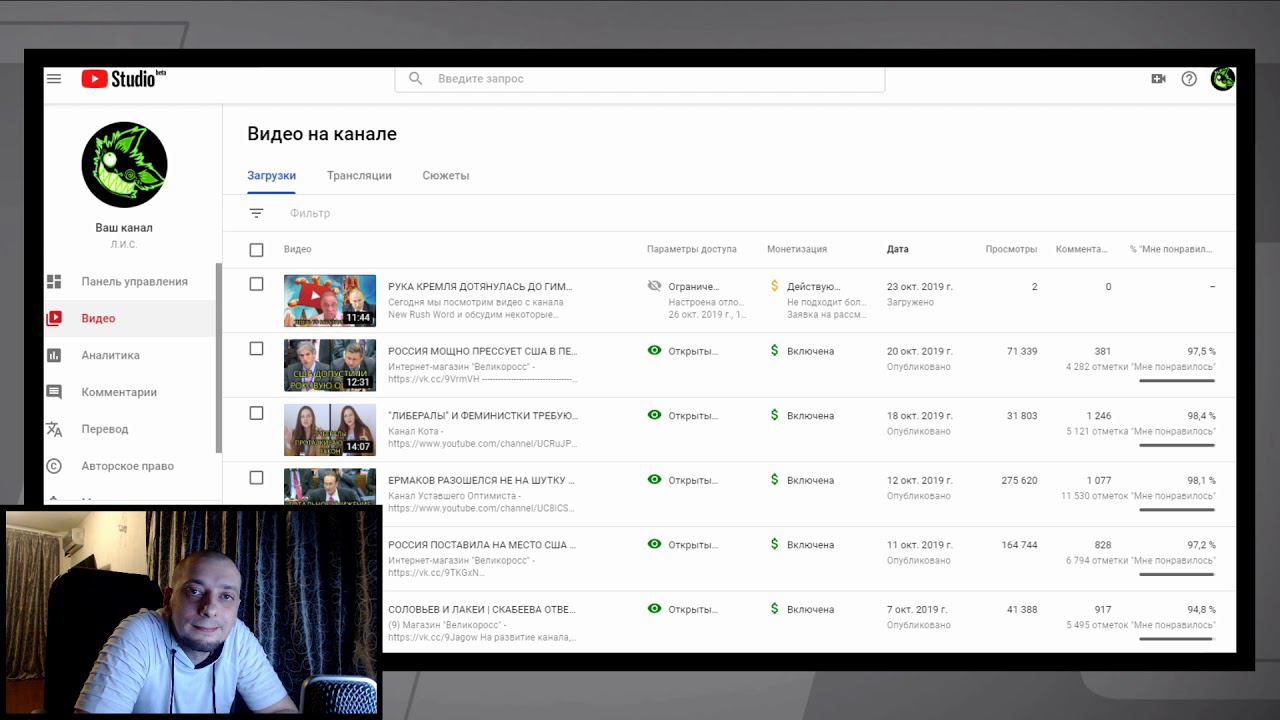Click the Введите запрос search field

[x=640, y=79]
